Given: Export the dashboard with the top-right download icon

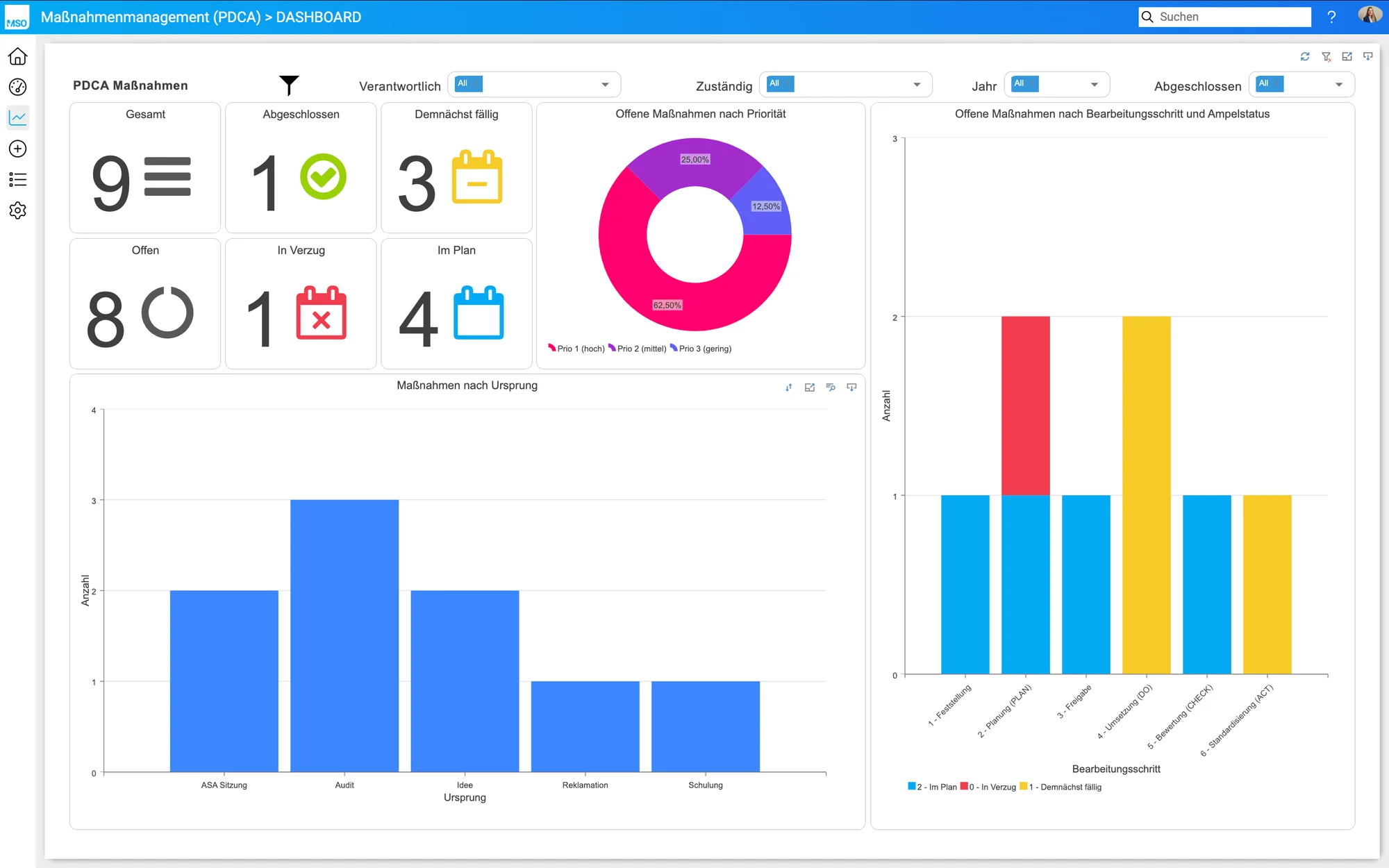Looking at the screenshot, I should click(1367, 57).
